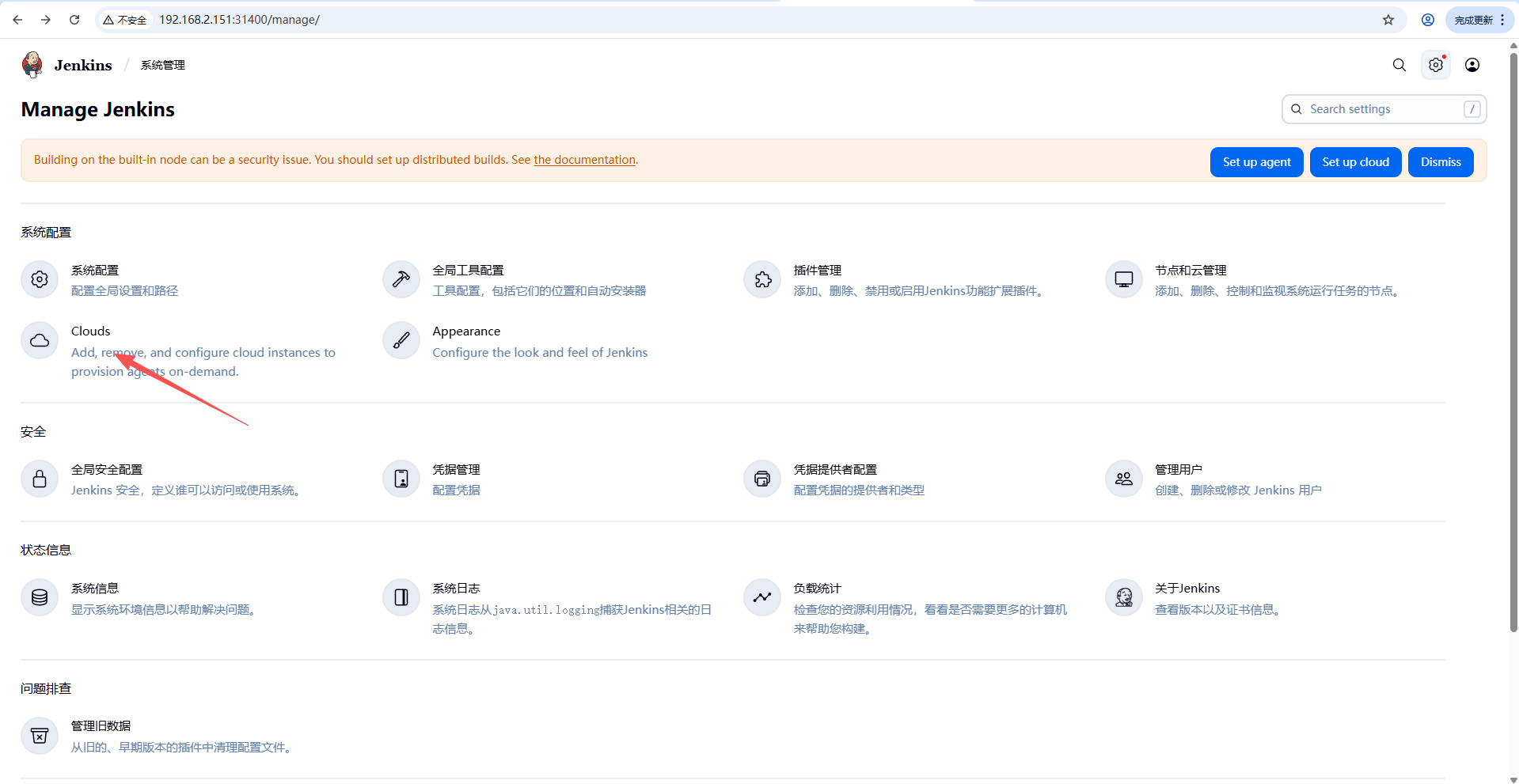Click the header search magnifier icon
Viewport: 1519px width, 784px height.
point(1399,65)
